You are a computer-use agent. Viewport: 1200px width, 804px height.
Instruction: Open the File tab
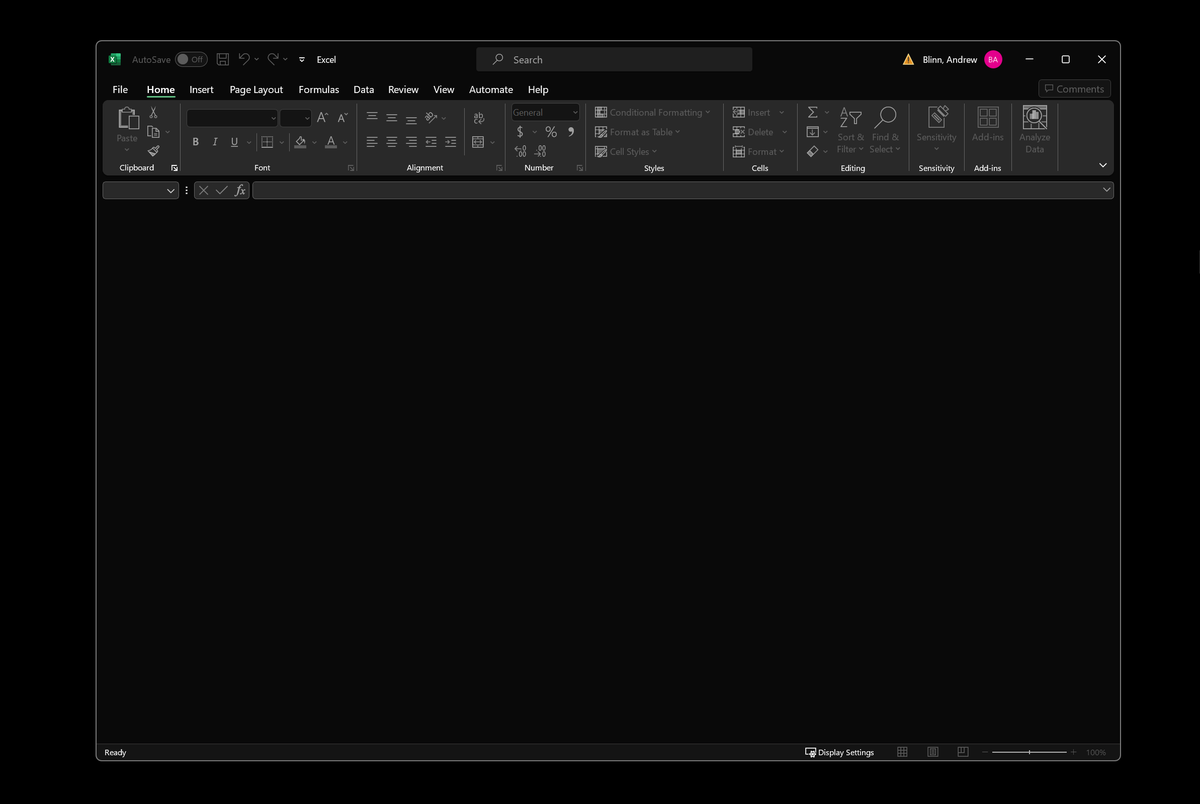pyautogui.click(x=120, y=89)
